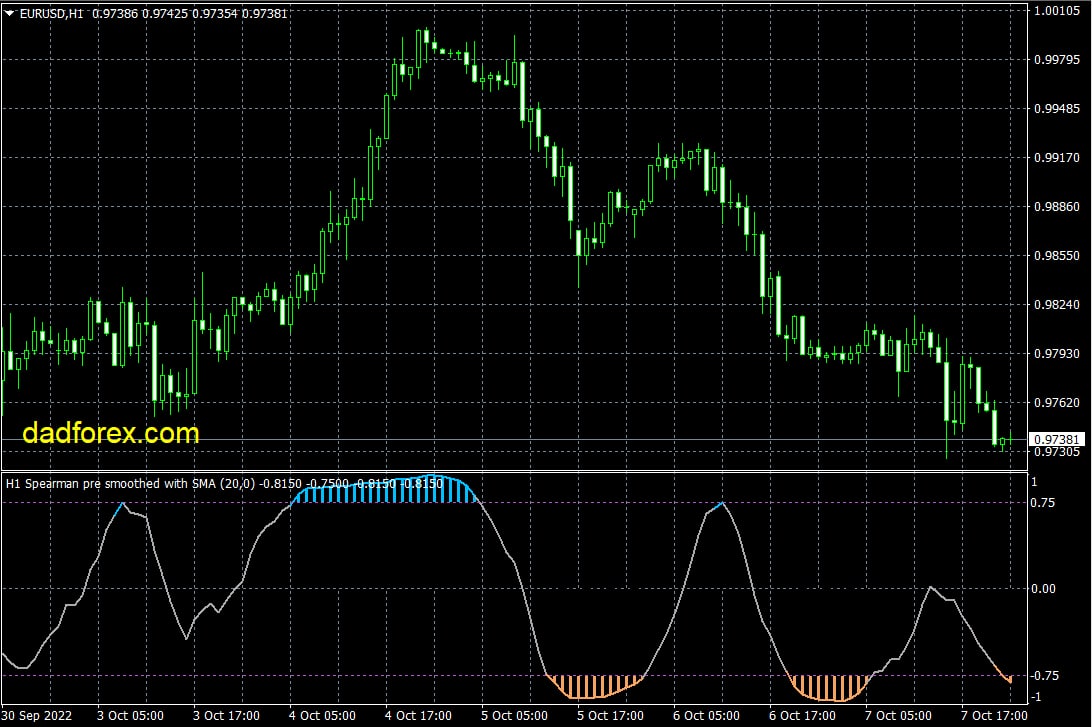Click the 0.75 indicator level label
Screen dimensions: 1092x727
[1043, 503]
